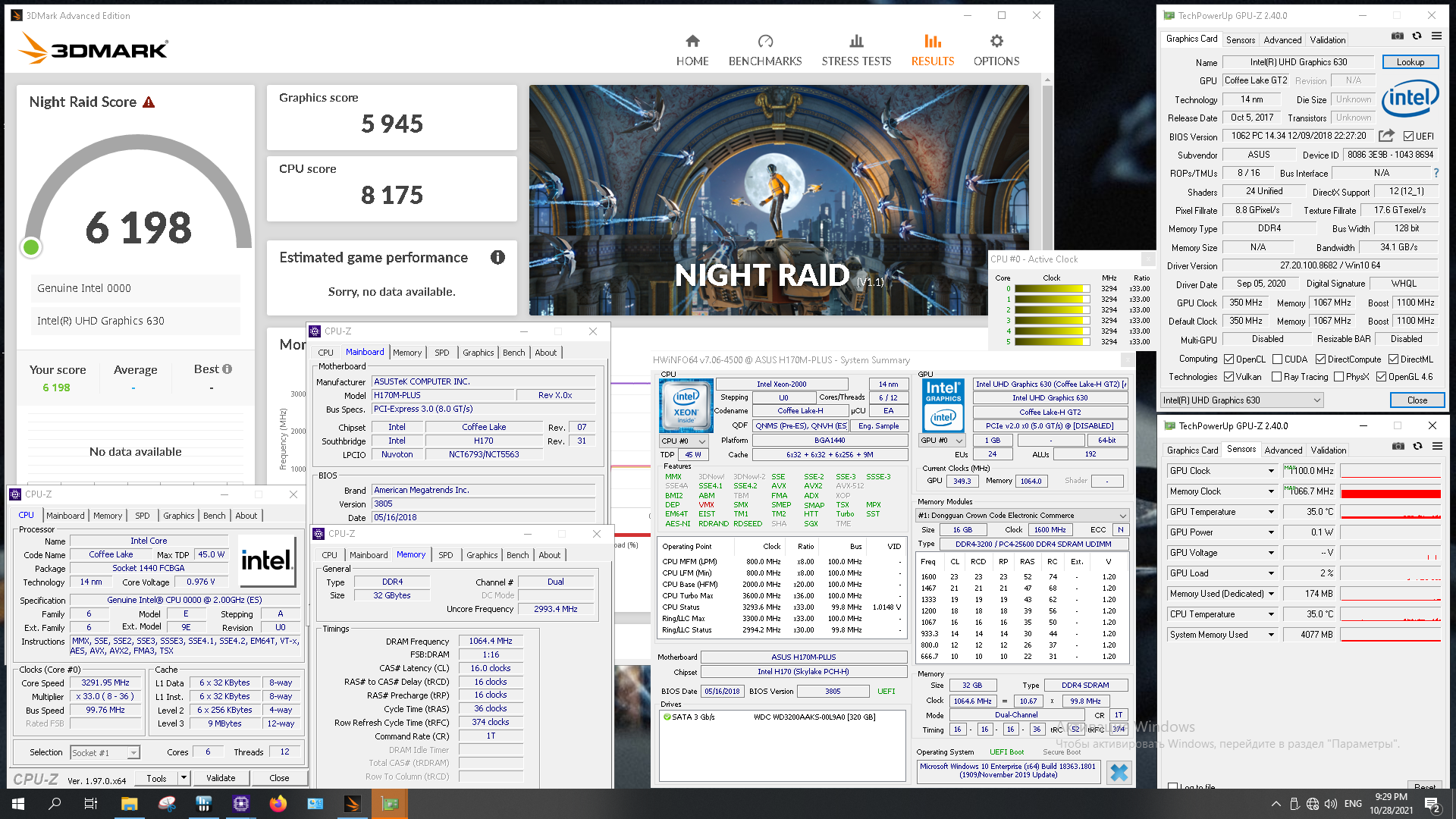Open the GPU-Z hamburger menu in the top window
The image size is (1456, 819).
tap(1436, 36)
